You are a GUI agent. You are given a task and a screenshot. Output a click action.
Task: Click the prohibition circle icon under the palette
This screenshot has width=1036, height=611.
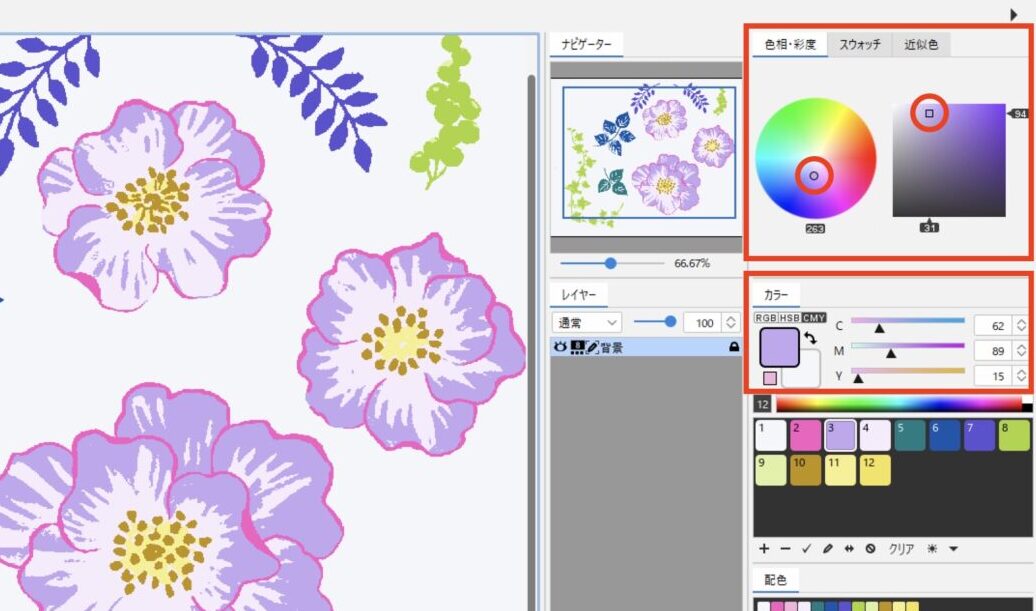pos(870,548)
